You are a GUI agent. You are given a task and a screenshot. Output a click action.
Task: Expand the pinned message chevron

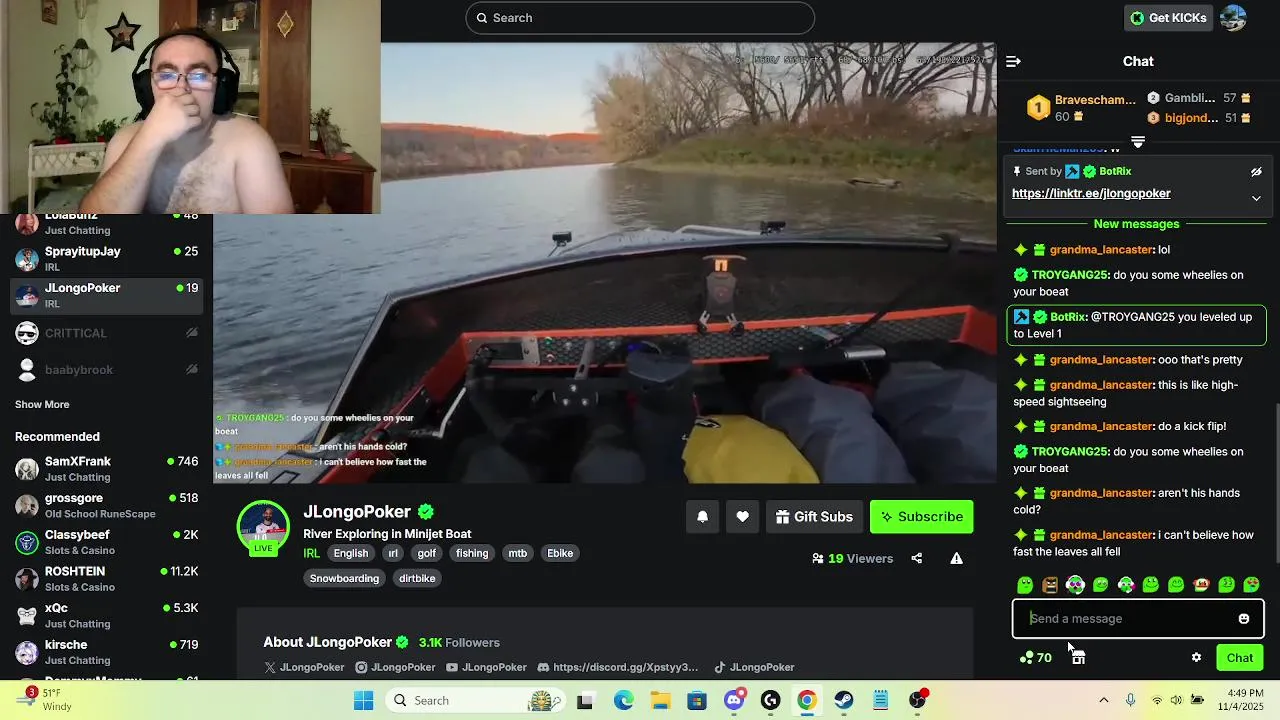tap(1256, 198)
